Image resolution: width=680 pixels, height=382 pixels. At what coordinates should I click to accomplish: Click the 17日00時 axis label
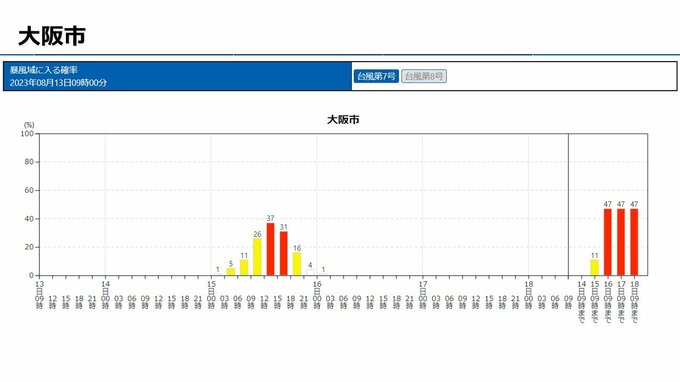(x=423, y=294)
